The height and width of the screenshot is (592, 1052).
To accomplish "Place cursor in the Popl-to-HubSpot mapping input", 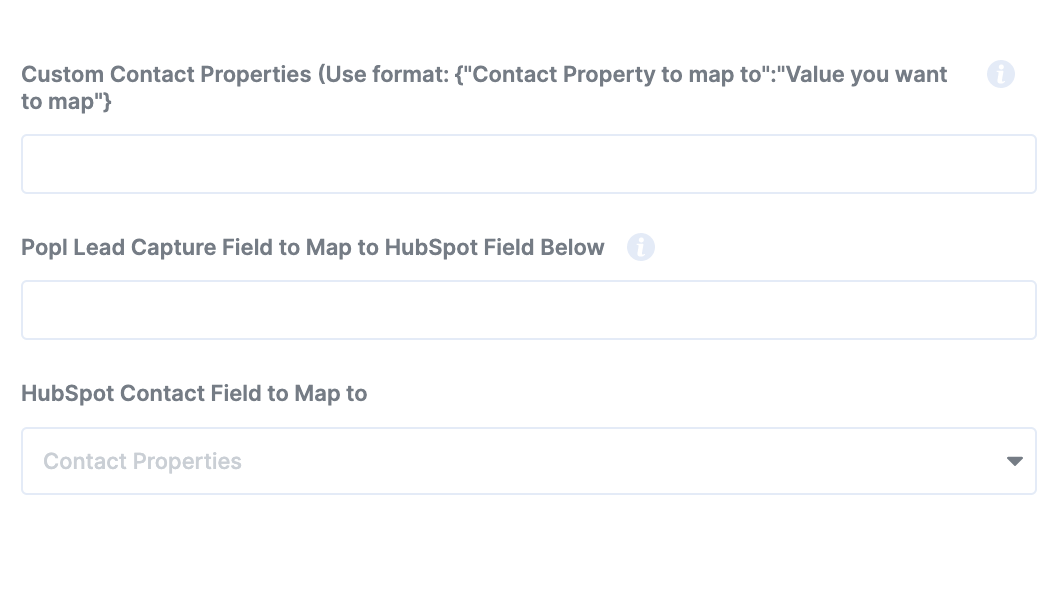I will (x=528, y=310).
